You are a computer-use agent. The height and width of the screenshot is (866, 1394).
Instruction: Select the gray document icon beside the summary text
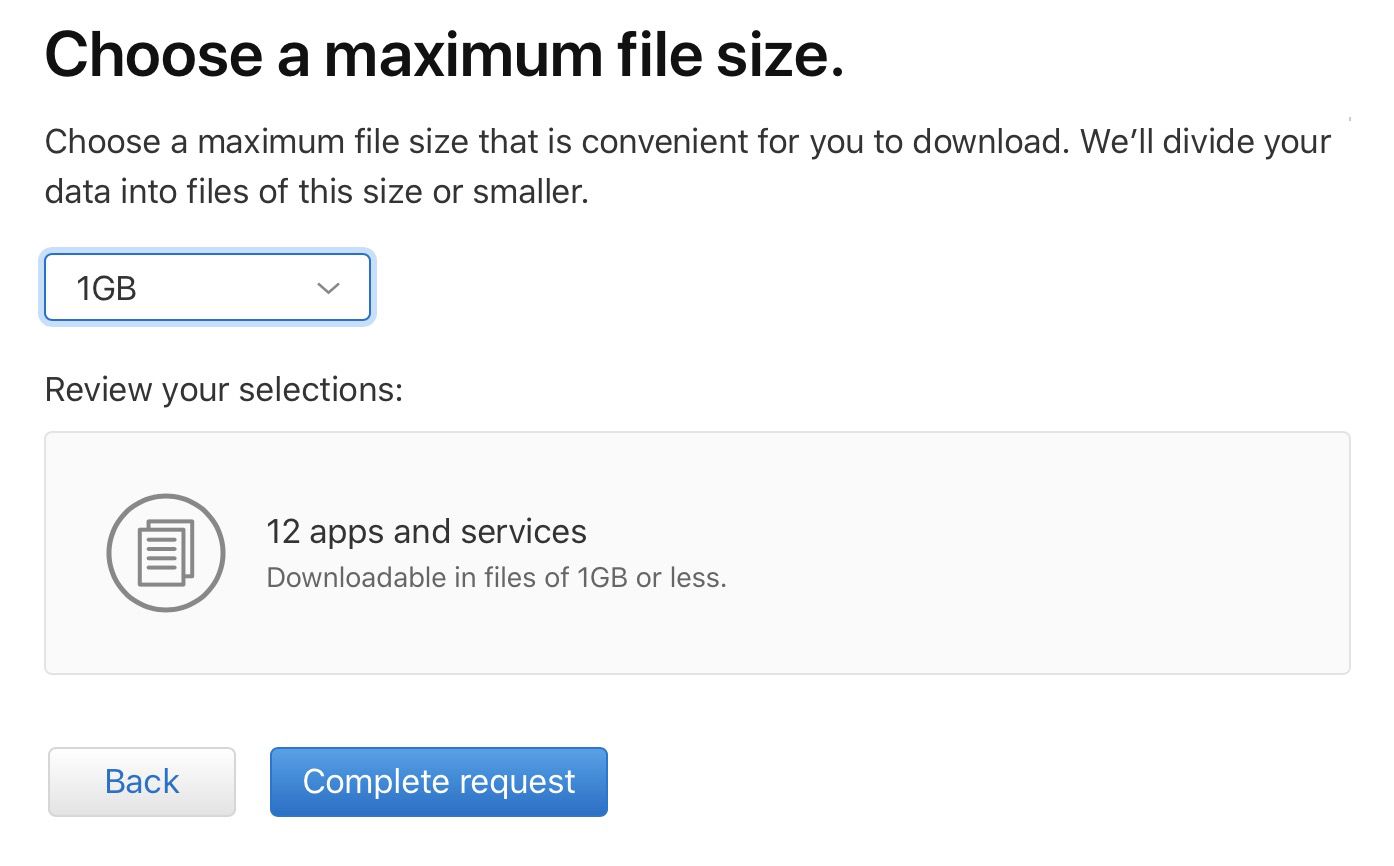coord(165,552)
